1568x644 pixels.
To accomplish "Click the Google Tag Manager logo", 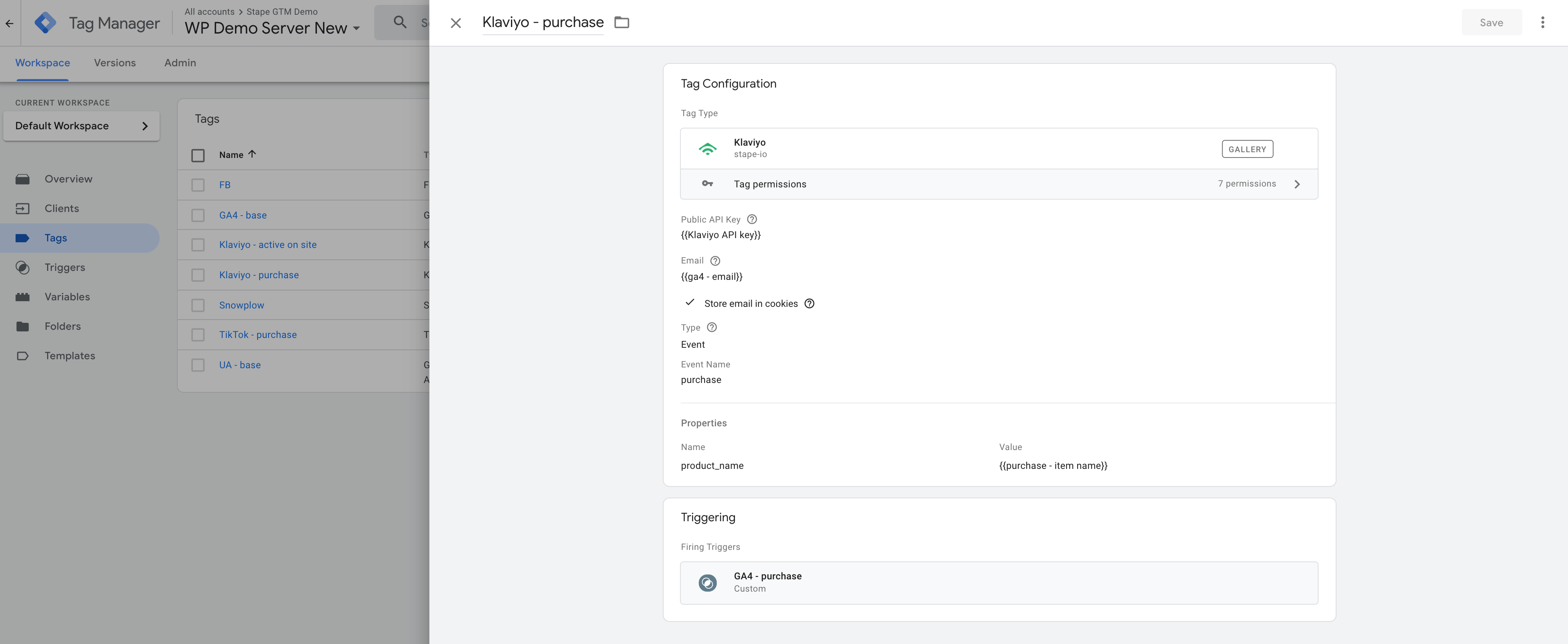I will pyautogui.click(x=45, y=23).
